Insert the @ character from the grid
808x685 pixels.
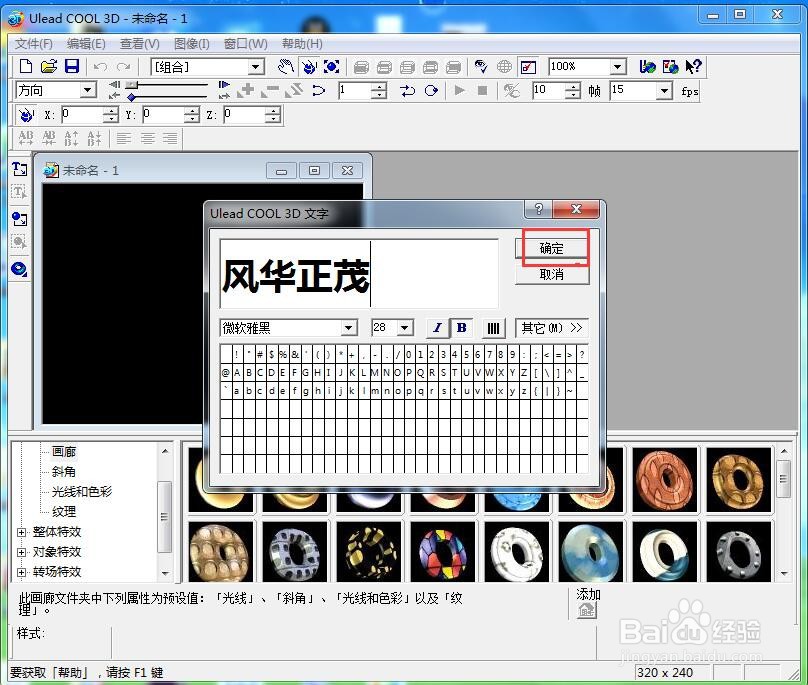tap(225, 372)
